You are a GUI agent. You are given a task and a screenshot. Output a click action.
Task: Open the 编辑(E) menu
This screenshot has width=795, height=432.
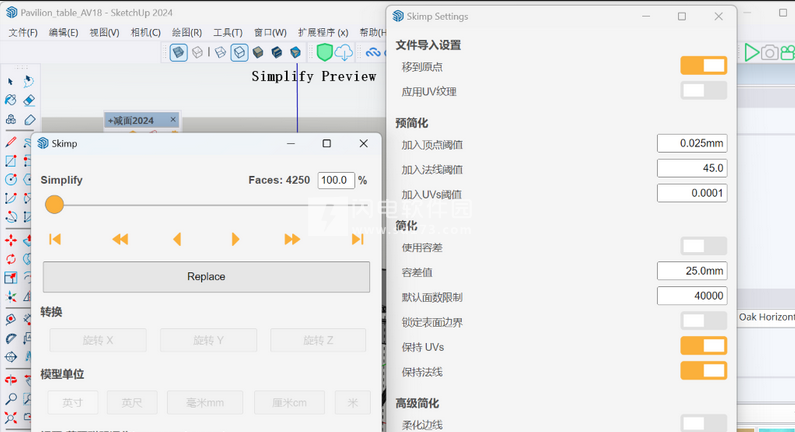[x=63, y=32]
